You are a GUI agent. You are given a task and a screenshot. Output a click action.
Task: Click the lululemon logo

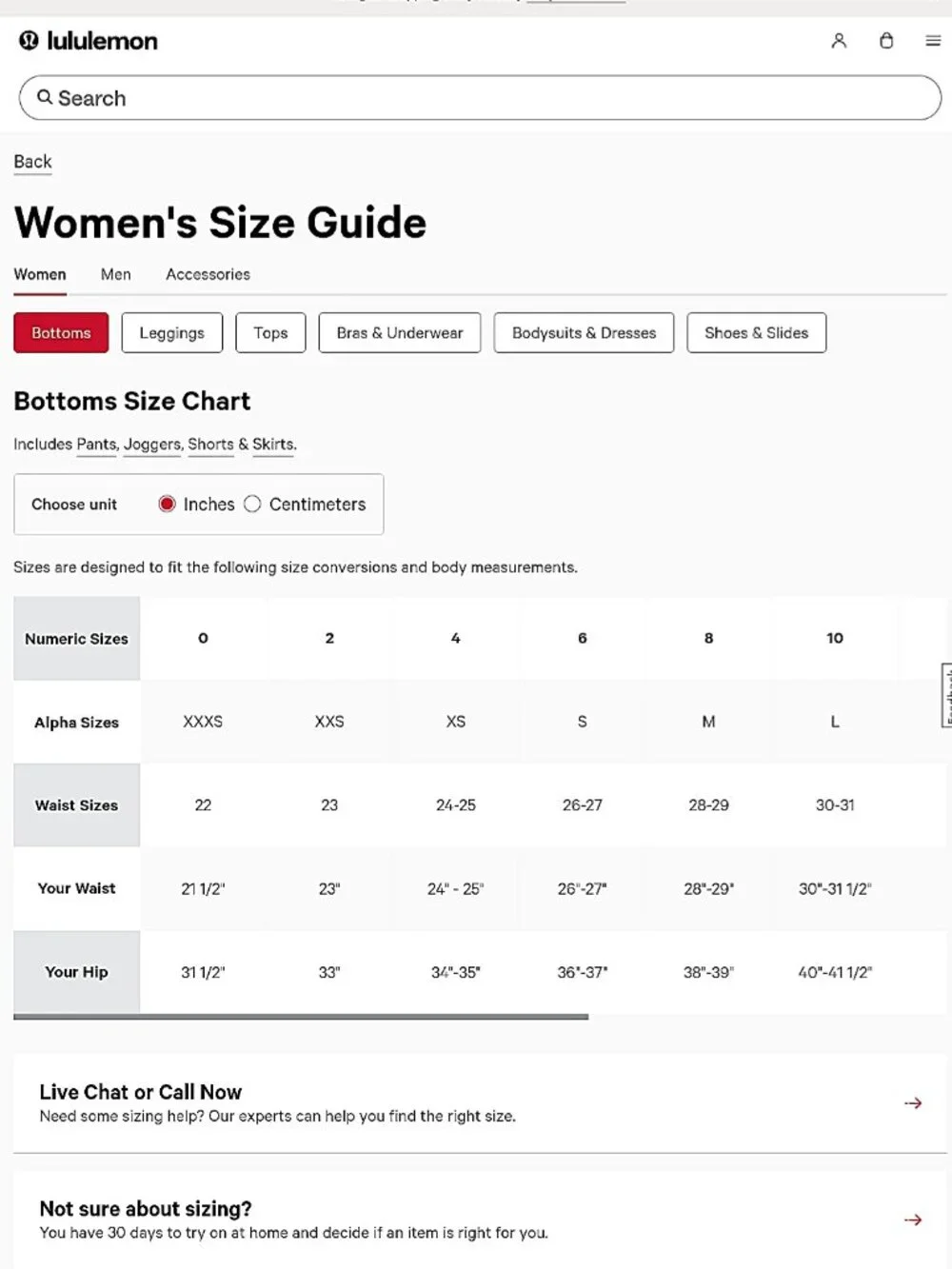88,41
